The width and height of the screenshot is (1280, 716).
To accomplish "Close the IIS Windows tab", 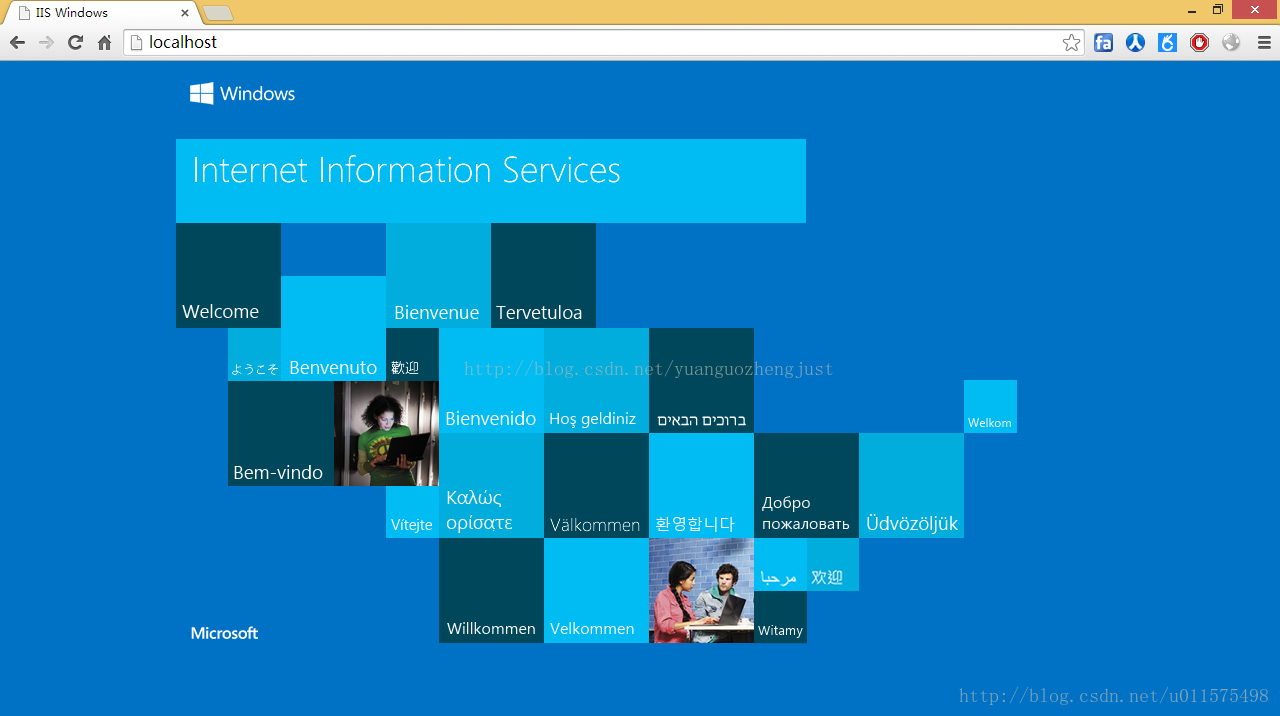I will pos(184,13).
